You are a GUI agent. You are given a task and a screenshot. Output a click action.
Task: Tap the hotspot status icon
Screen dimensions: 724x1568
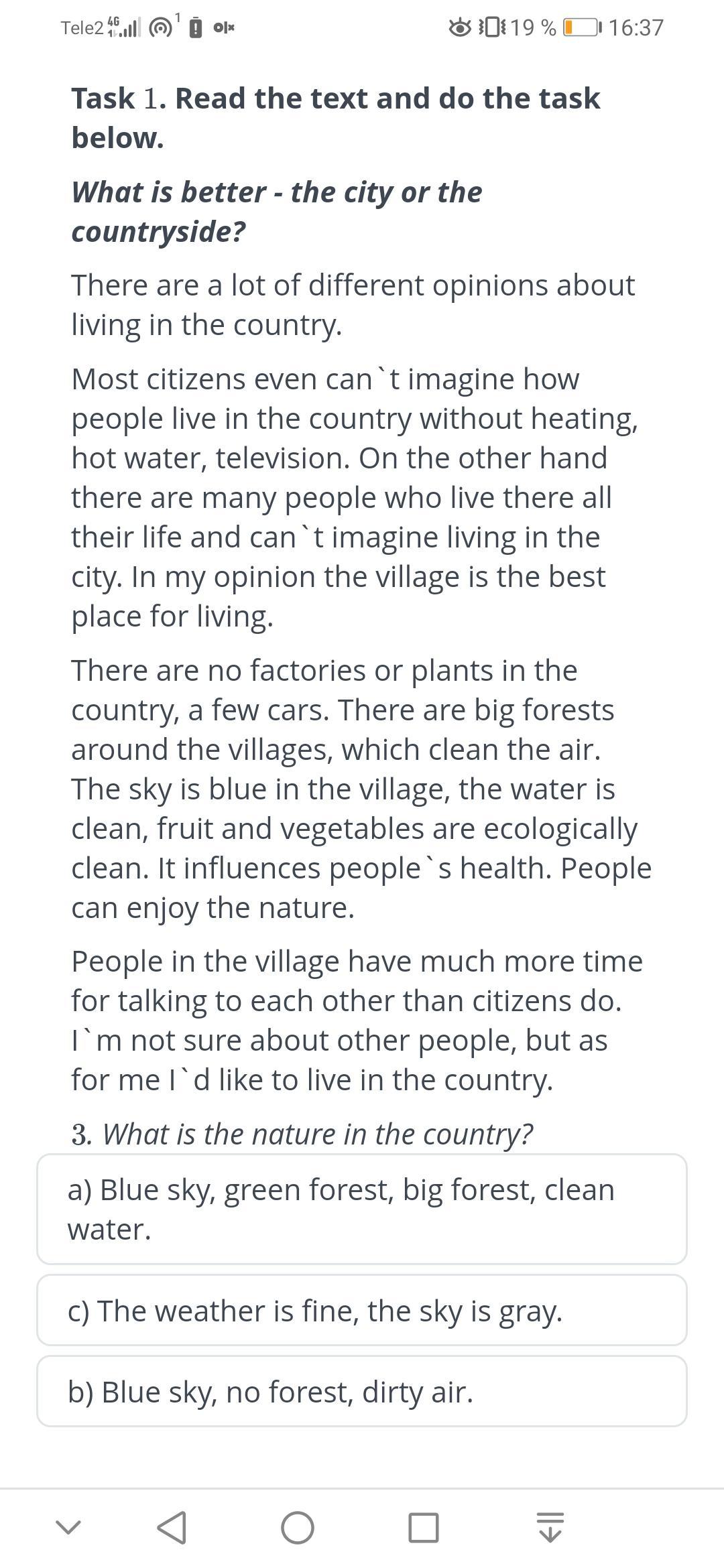click(161, 27)
